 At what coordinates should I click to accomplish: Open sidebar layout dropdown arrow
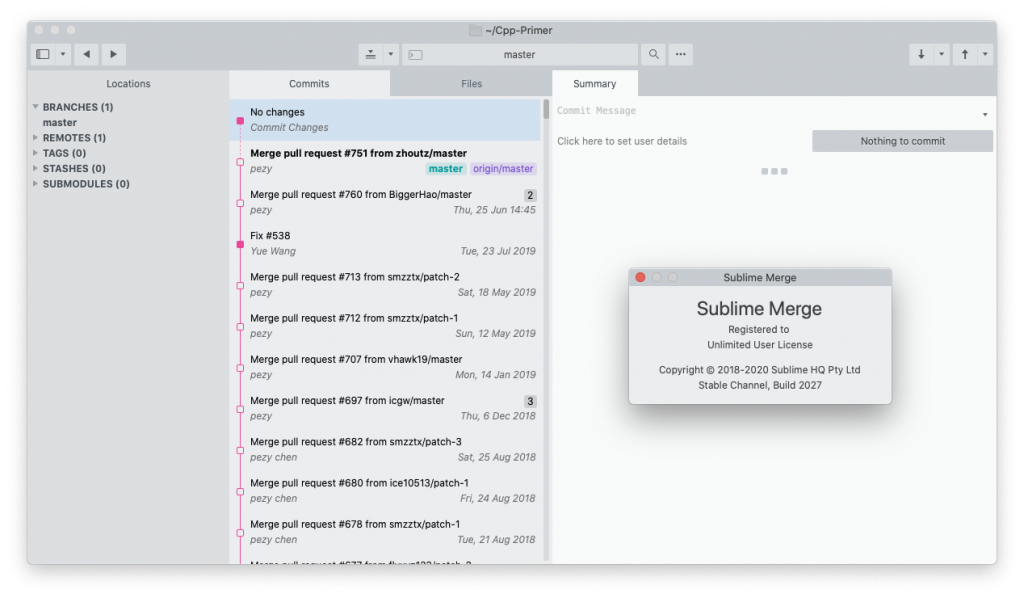pyautogui.click(x=63, y=54)
